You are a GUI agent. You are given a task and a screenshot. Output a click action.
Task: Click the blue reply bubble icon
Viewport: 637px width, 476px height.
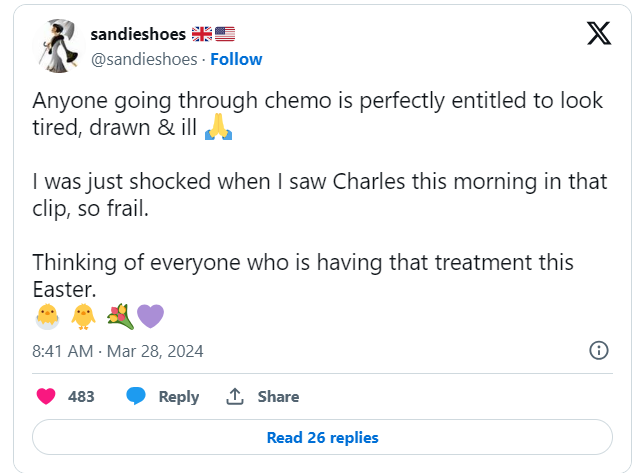click(x=136, y=397)
